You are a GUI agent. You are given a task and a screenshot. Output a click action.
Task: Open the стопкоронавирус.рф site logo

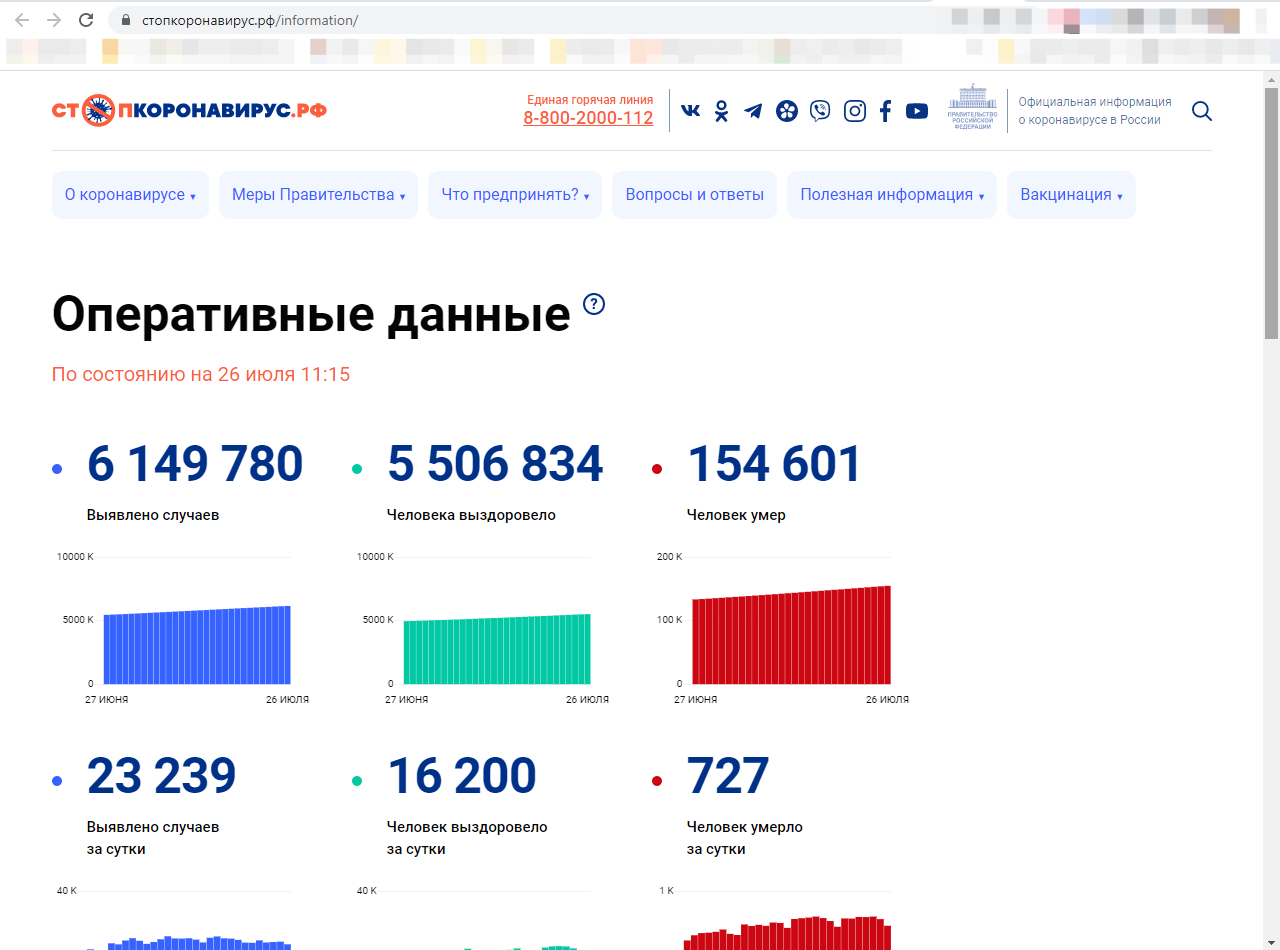(x=189, y=110)
